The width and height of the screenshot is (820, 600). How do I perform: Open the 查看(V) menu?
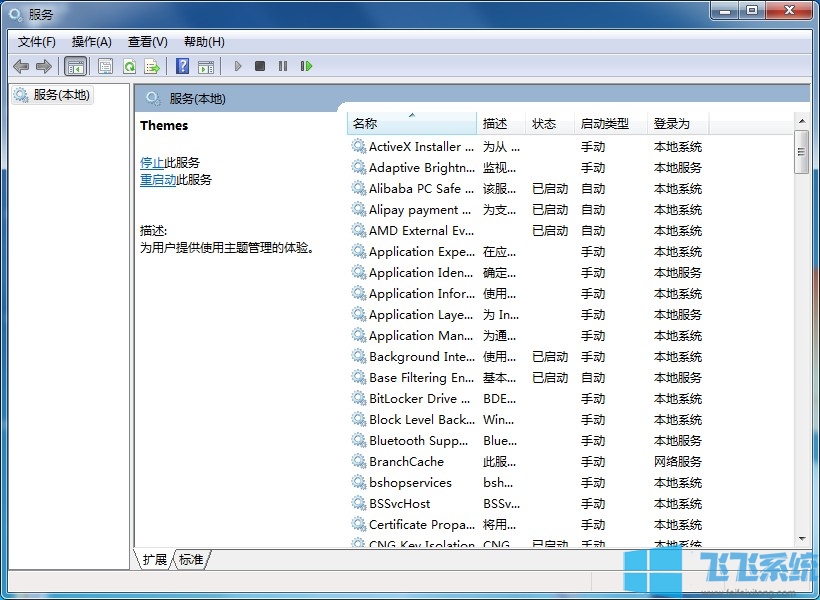[146, 41]
